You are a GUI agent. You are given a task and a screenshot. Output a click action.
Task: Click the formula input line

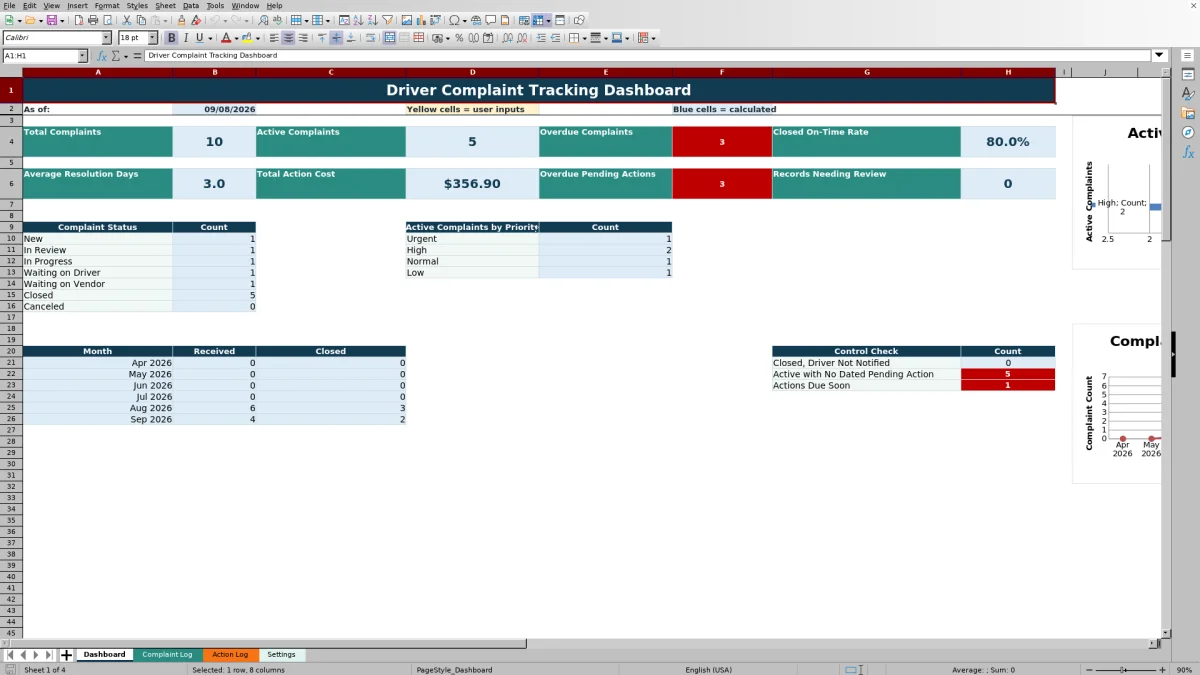[x=647, y=56]
